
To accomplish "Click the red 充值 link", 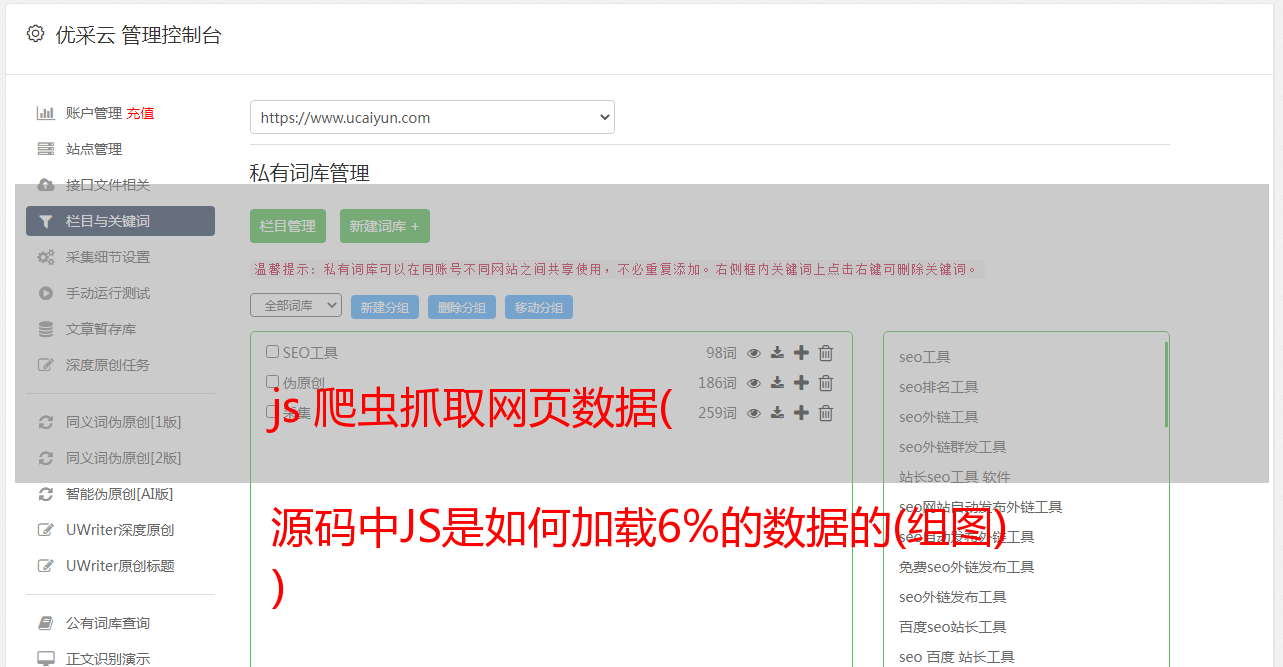I will click(x=140, y=113).
